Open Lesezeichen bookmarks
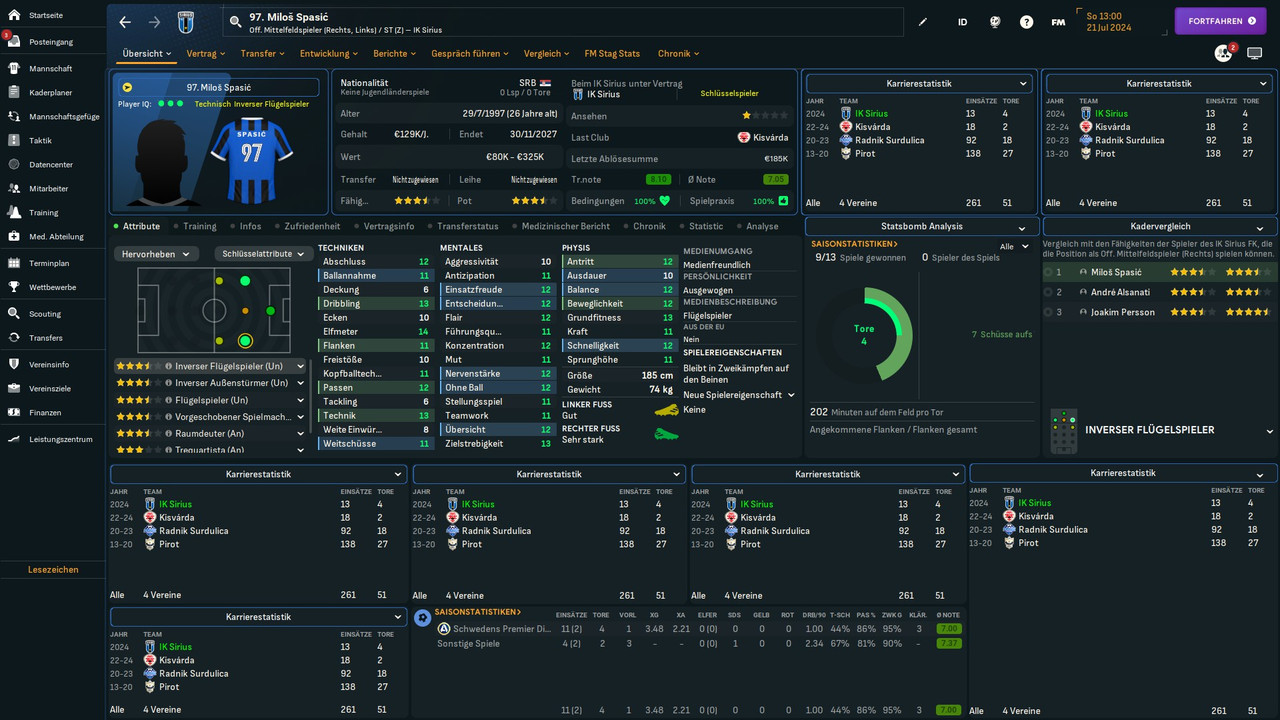 coord(53,570)
